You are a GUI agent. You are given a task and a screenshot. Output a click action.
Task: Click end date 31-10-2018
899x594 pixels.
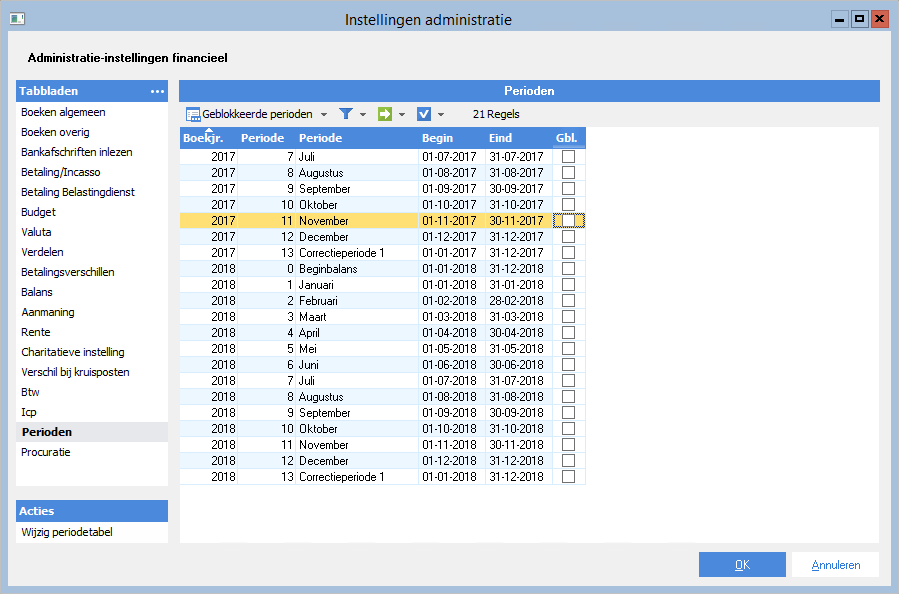pos(516,429)
